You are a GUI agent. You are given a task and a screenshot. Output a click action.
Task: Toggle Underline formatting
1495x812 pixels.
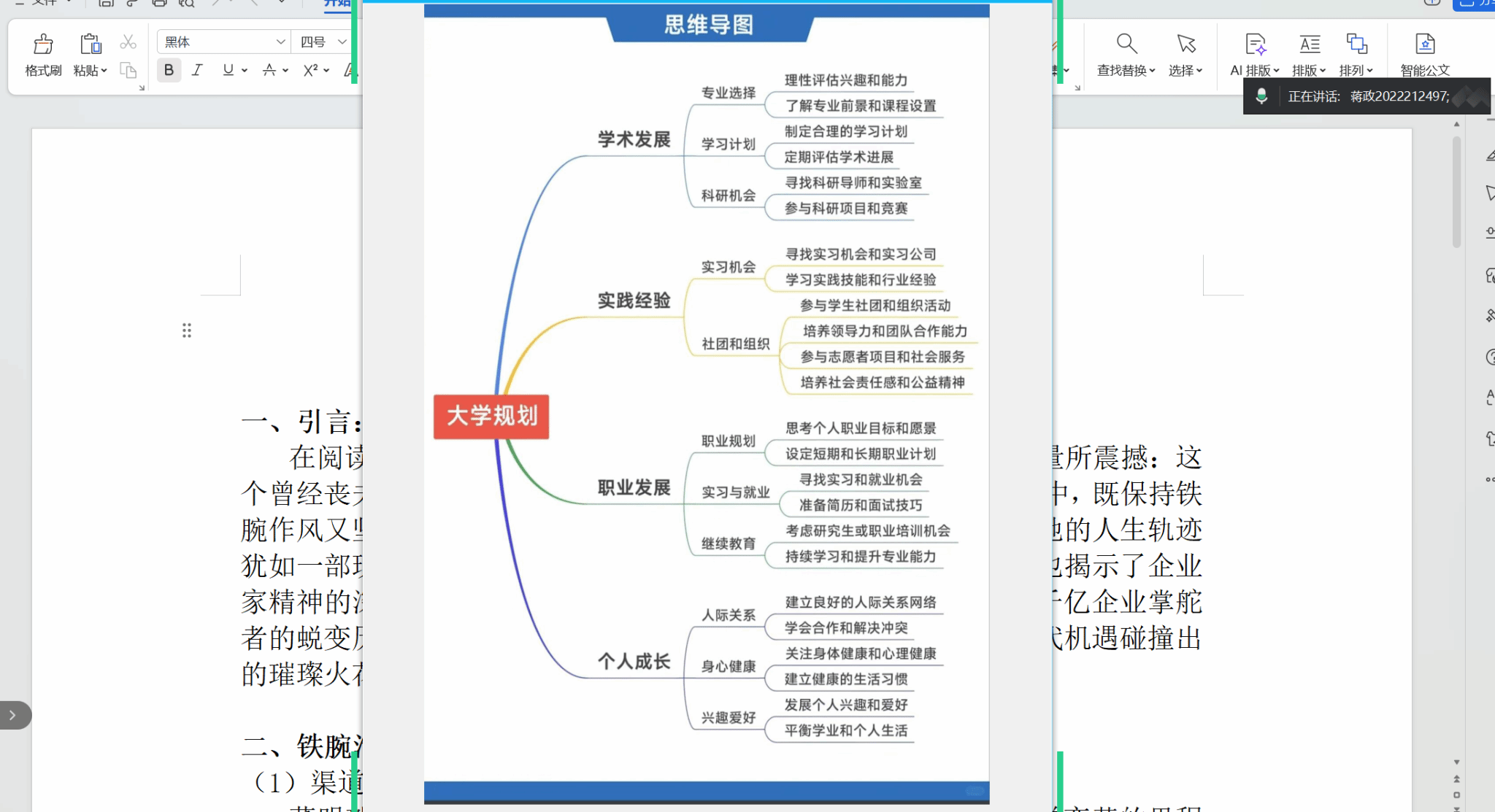coord(228,70)
